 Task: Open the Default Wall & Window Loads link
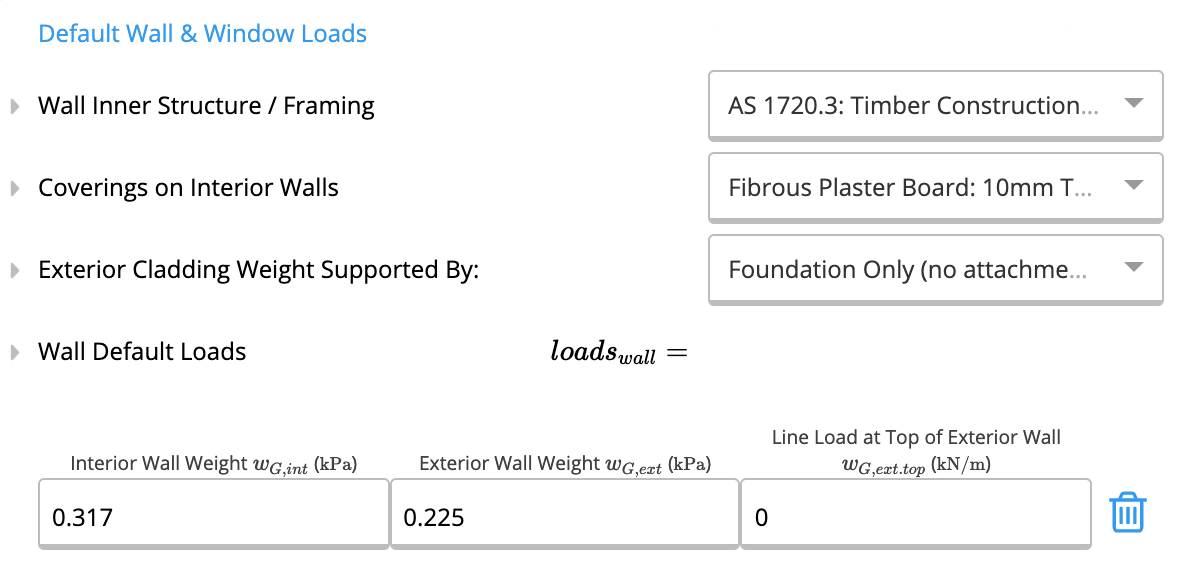(203, 34)
